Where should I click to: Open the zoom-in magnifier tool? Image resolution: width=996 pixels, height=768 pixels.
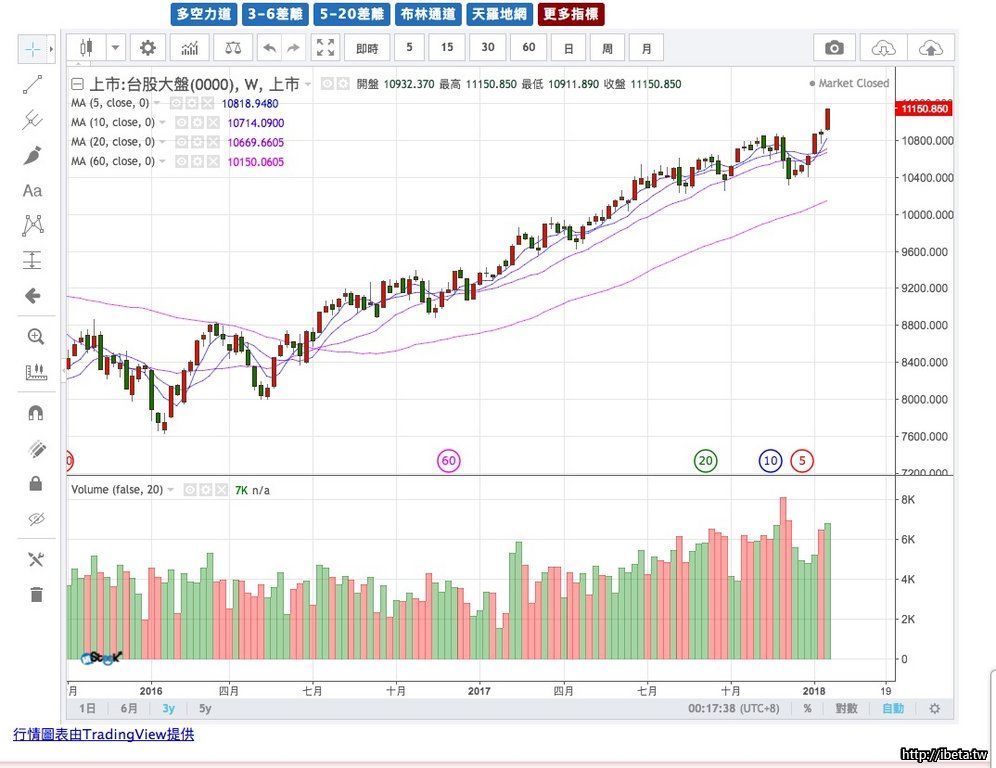[35, 337]
